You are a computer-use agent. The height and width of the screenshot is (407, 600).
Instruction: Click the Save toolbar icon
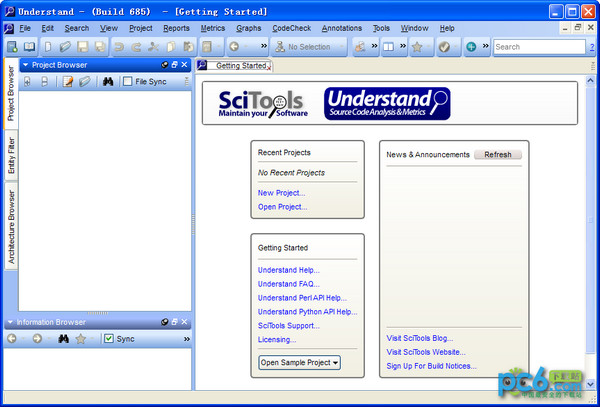[83, 47]
